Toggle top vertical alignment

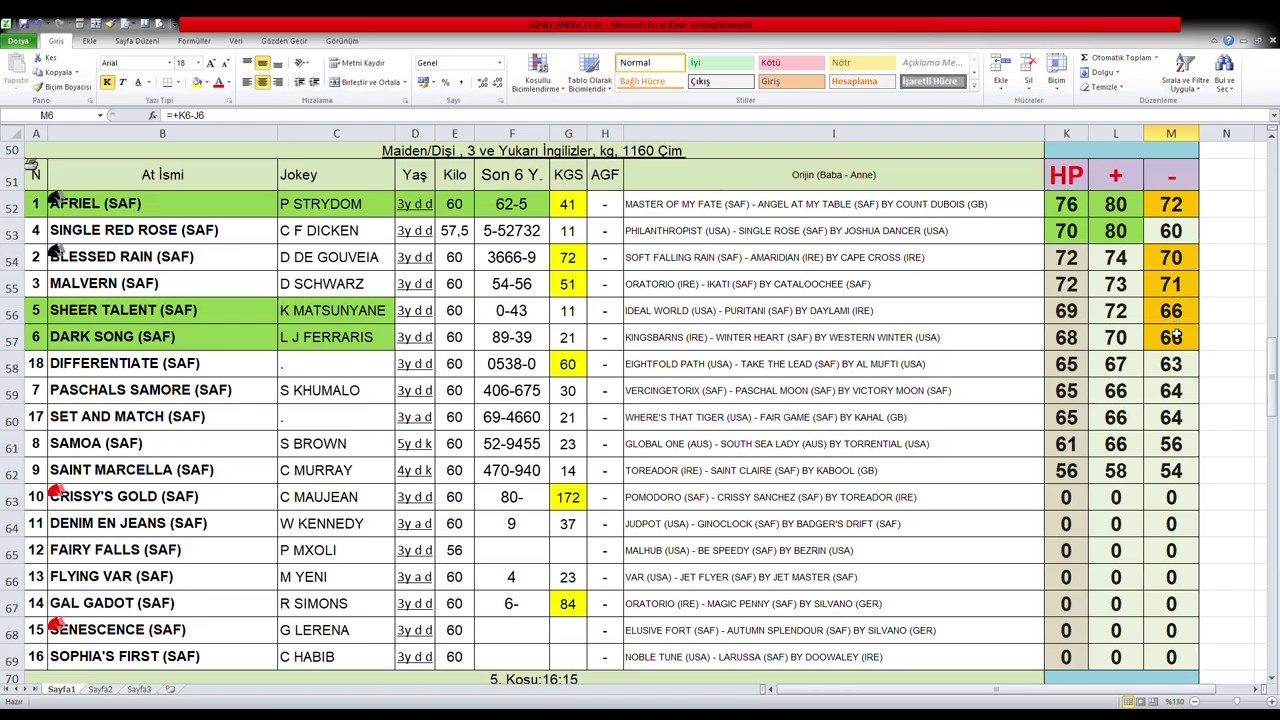[247, 63]
